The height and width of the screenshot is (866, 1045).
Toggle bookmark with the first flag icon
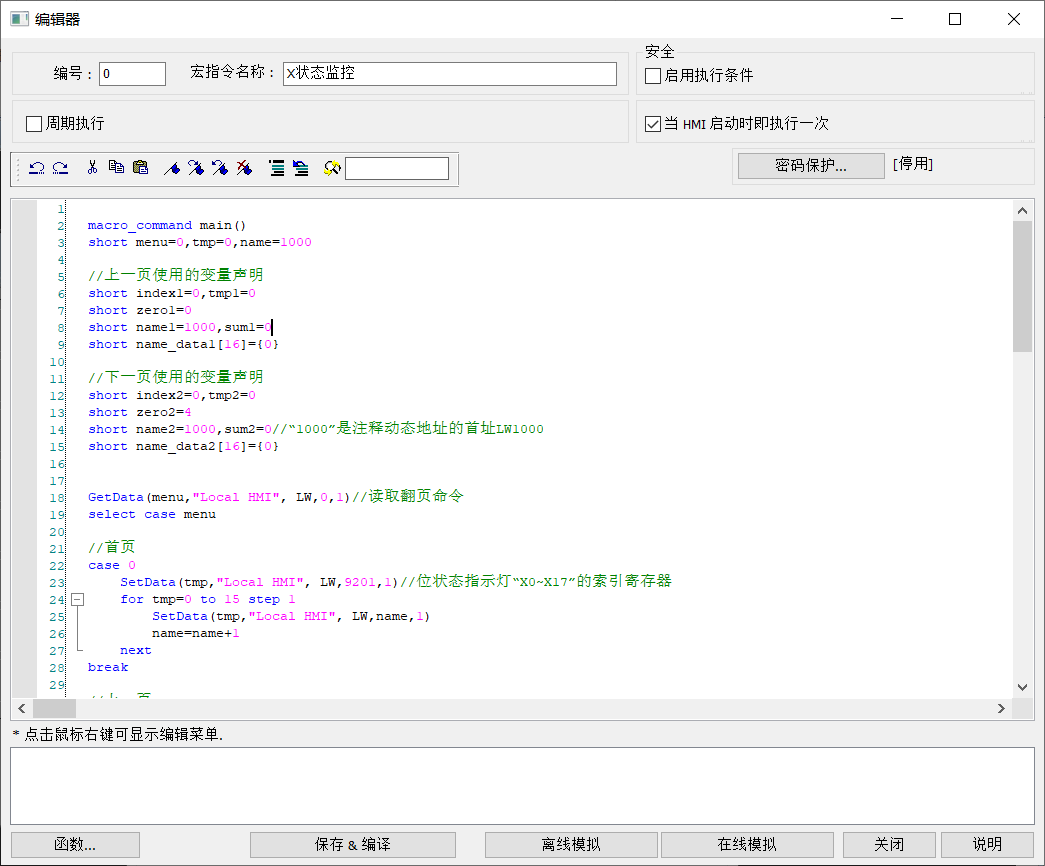[172, 168]
